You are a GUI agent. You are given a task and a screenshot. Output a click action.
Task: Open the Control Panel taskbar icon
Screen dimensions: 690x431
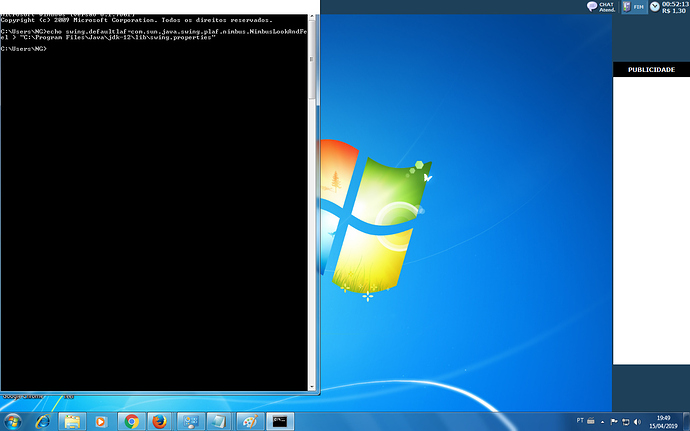[190, 421]
